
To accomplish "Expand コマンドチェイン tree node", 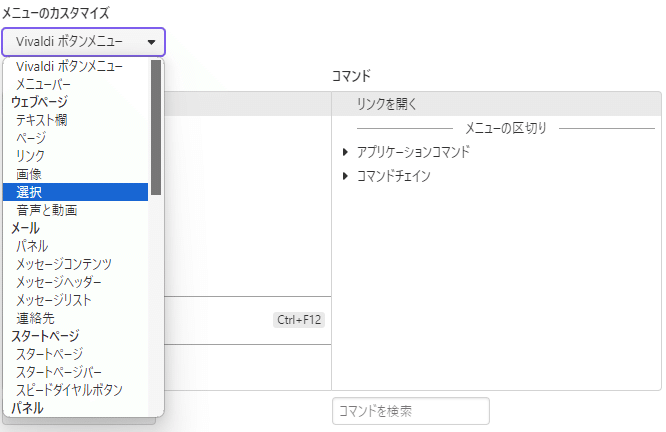I will click(x=345, y=176).
